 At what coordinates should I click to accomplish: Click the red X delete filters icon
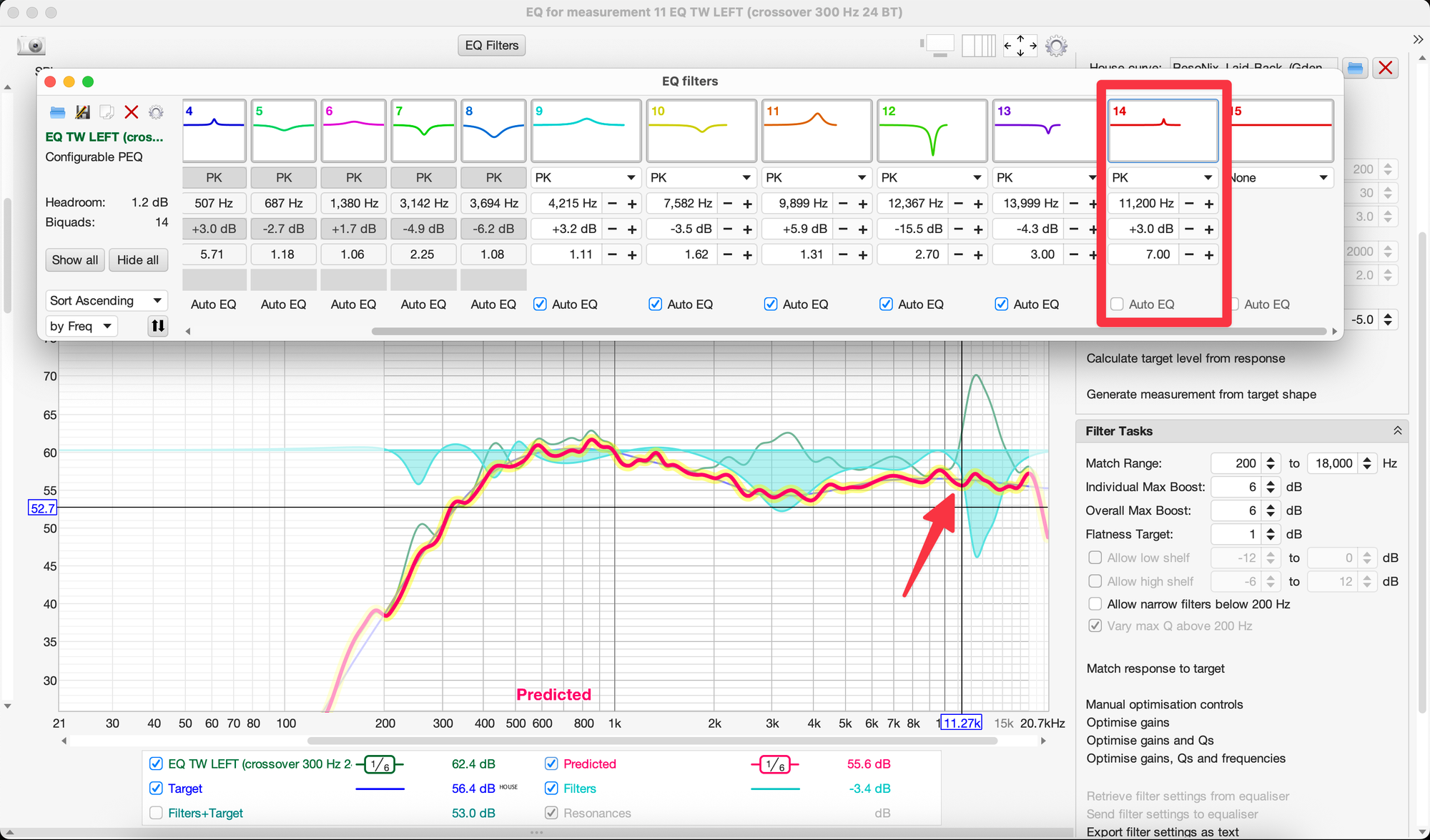(x=132, y=112)
